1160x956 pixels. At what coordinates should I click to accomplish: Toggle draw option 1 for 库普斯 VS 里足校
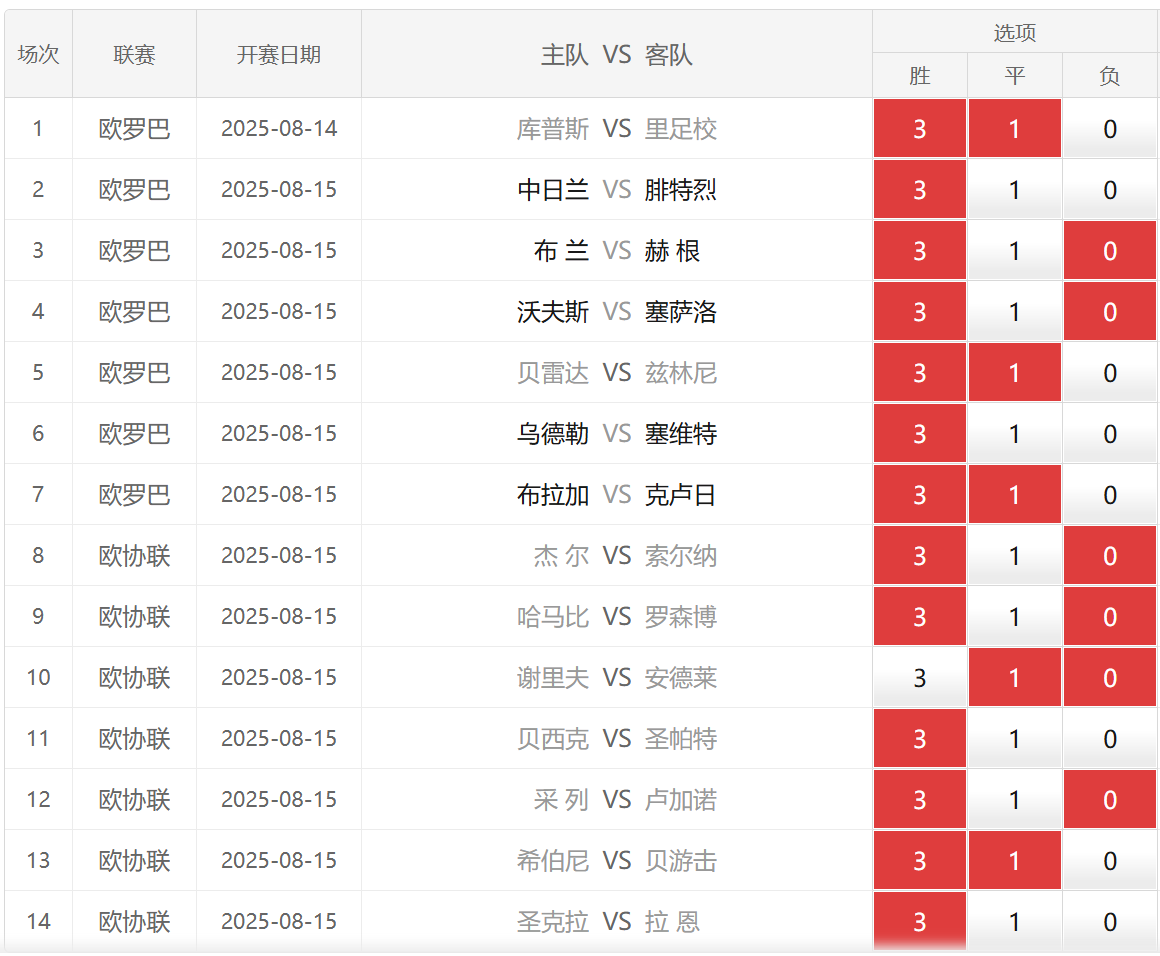tap(1014, 129)
